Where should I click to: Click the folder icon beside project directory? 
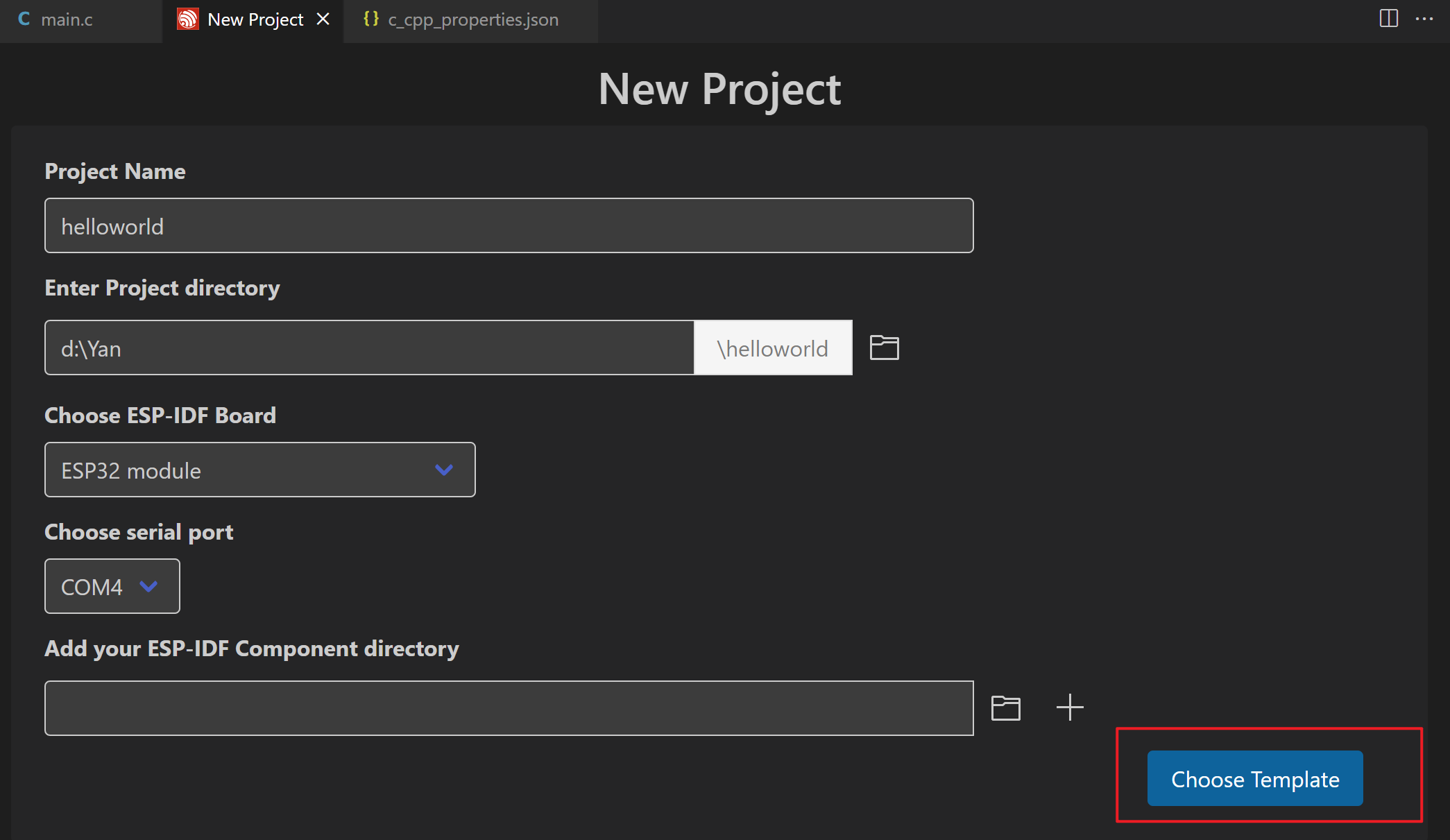click(884, 348)
